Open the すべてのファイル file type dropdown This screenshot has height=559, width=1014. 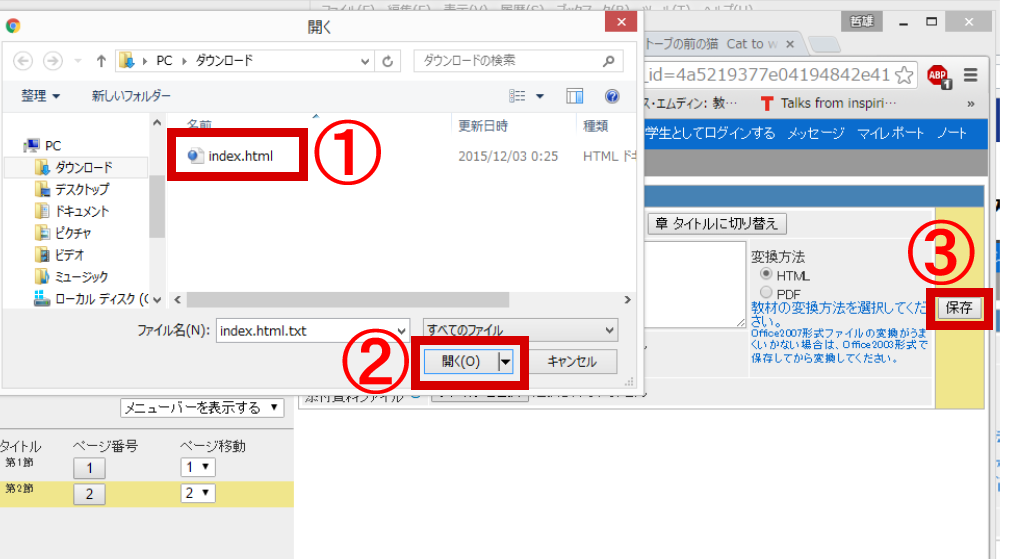click(521, 331)
